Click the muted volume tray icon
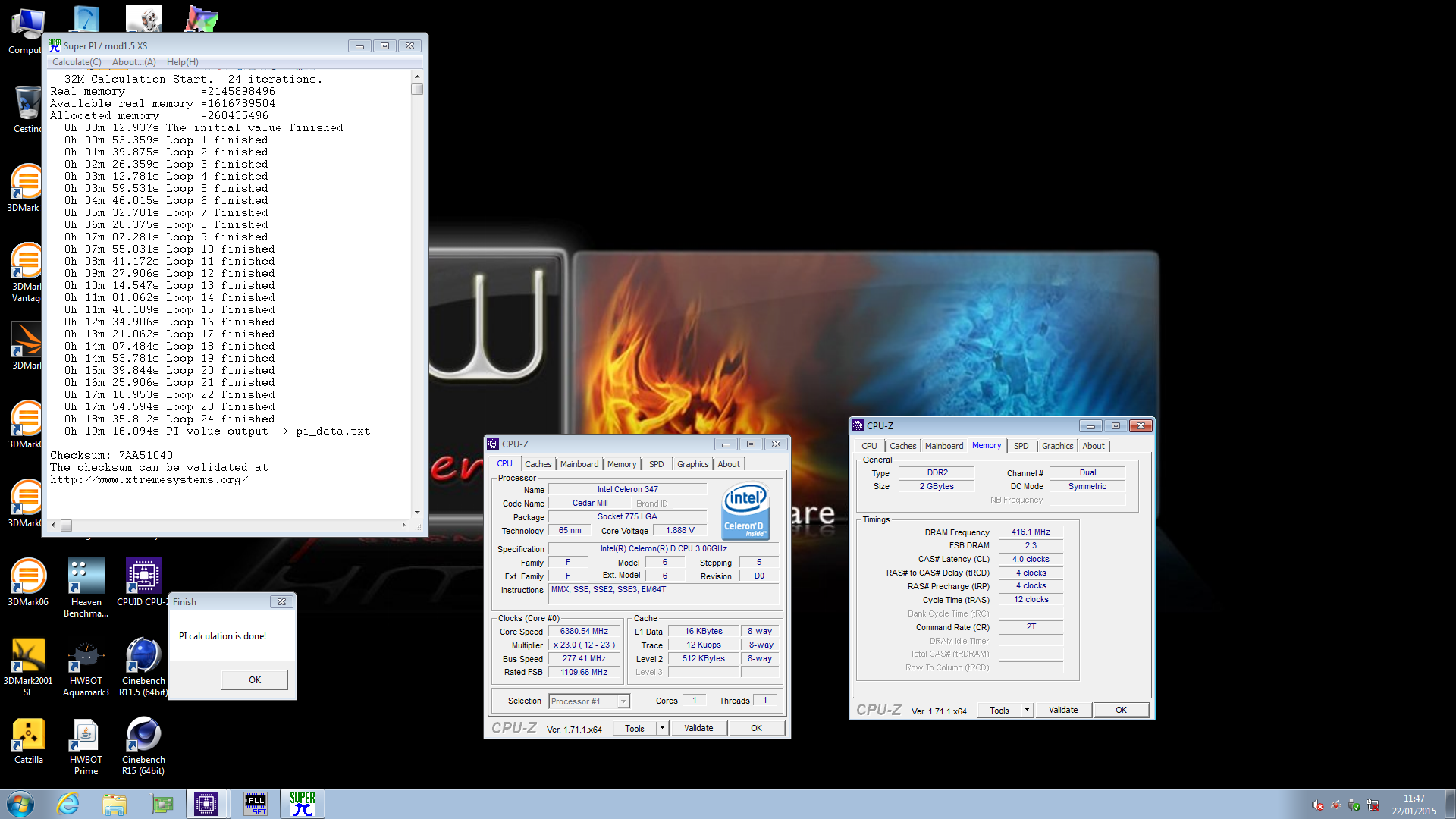1456x819 pixels. [x=1318, y=805]
